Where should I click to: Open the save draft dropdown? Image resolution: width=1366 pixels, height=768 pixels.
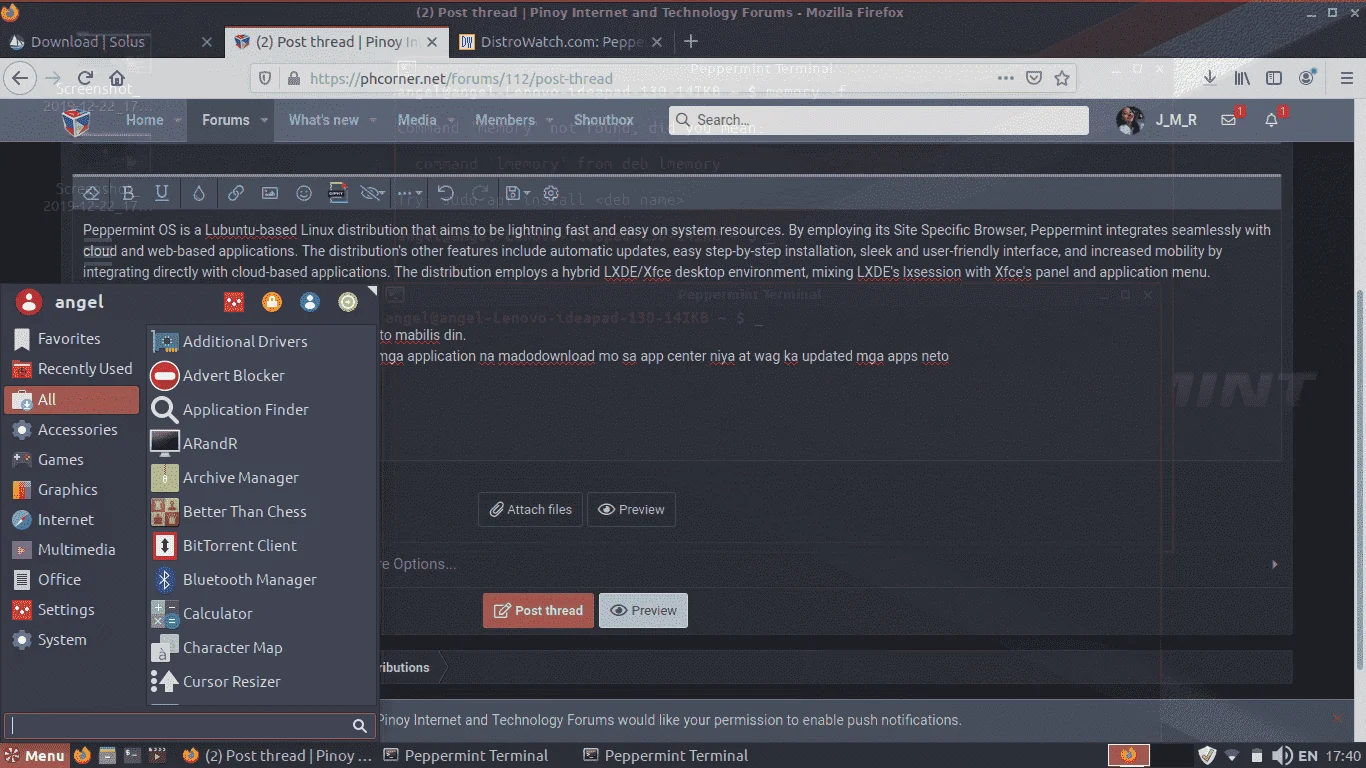(x=517, y=193)
